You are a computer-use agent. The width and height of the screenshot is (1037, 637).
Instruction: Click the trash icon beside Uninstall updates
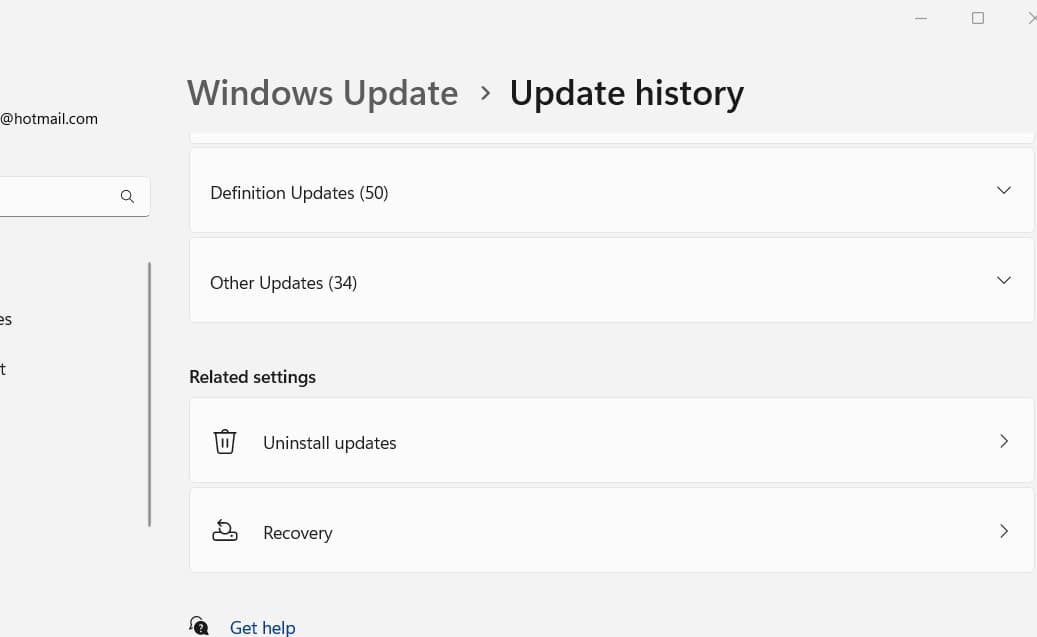point(225,442)
